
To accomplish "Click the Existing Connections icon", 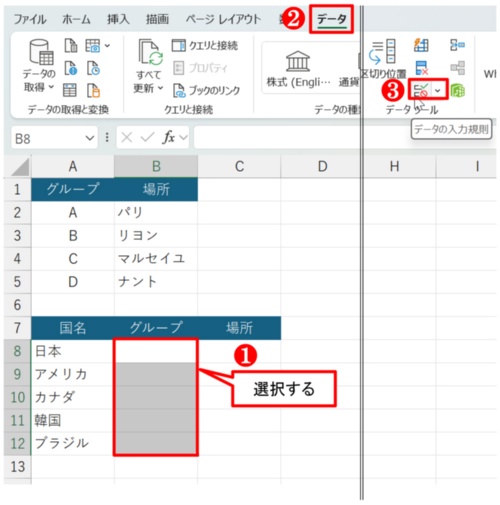I will (x=93, y=90).
